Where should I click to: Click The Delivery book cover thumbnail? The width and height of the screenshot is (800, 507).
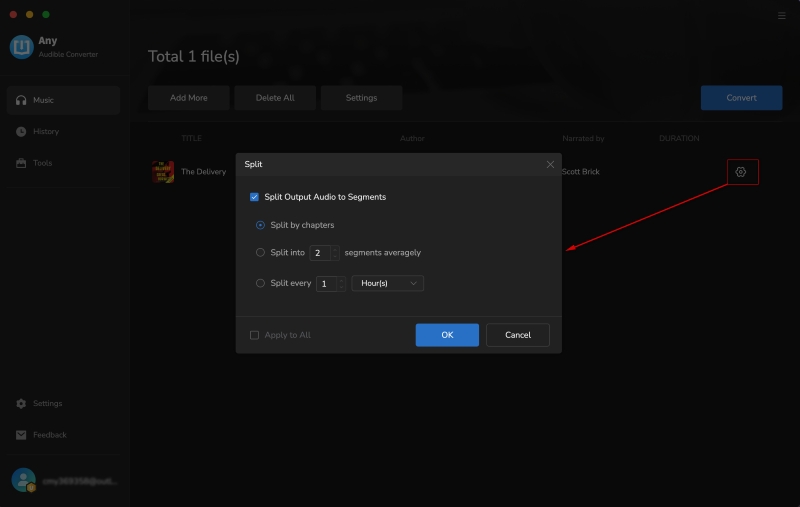[163, 172]
